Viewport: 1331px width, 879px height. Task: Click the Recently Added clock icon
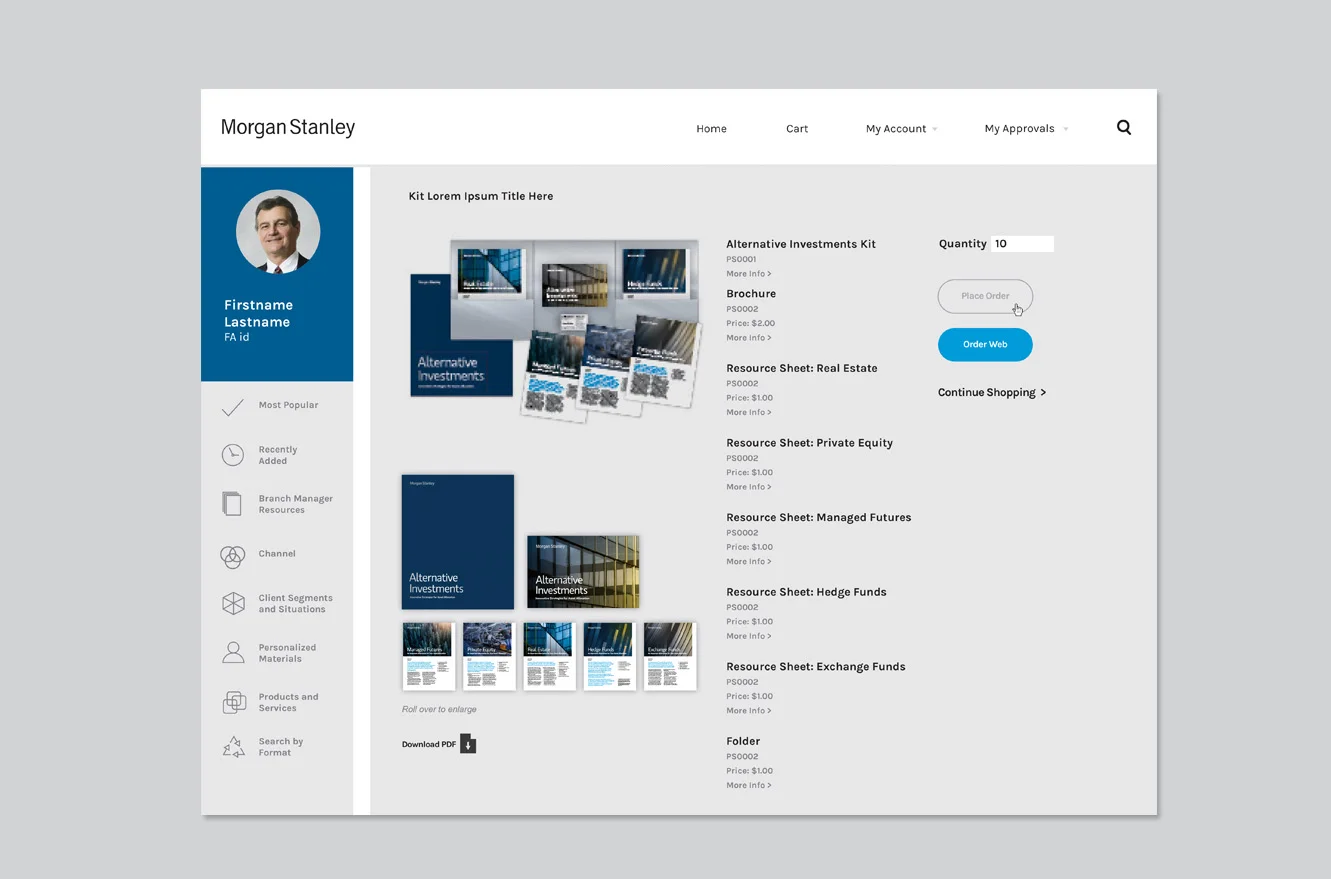pyautogui.click(x=232, y=455)
